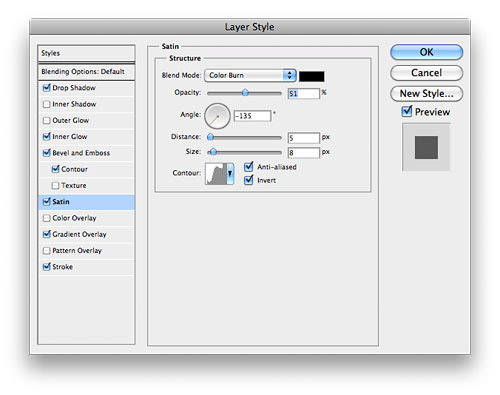This screenshot has height=395, width=500.
Task: Click the New Style... button
Action: (x=427, y=94)
